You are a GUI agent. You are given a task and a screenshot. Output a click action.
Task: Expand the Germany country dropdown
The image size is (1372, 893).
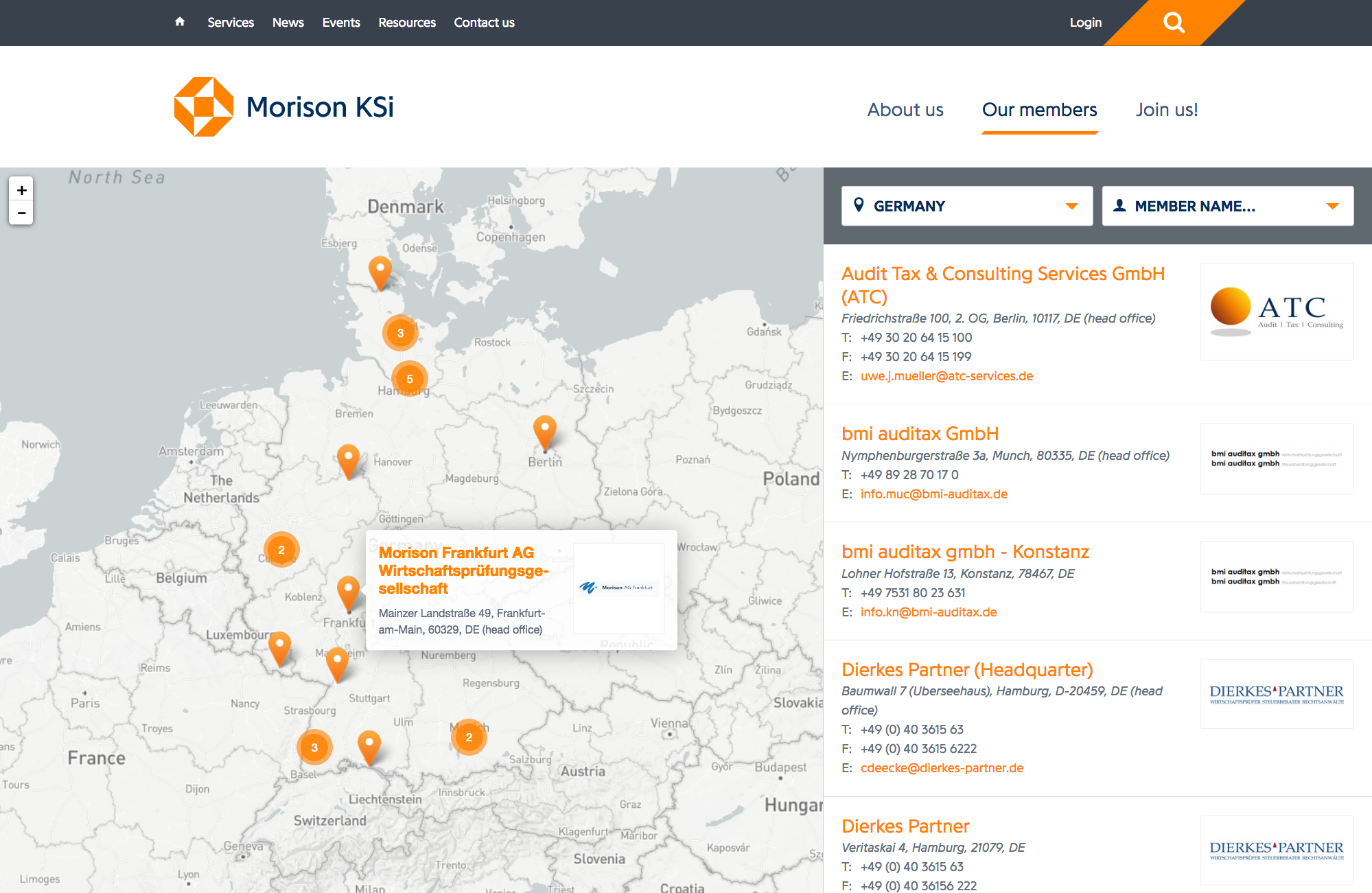(x=967, y=206)
